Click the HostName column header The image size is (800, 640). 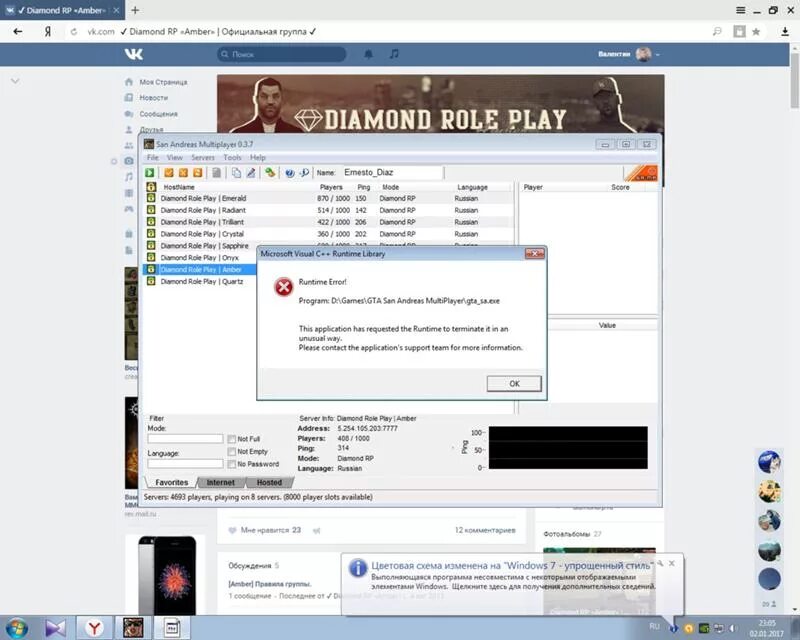(179, 187)
